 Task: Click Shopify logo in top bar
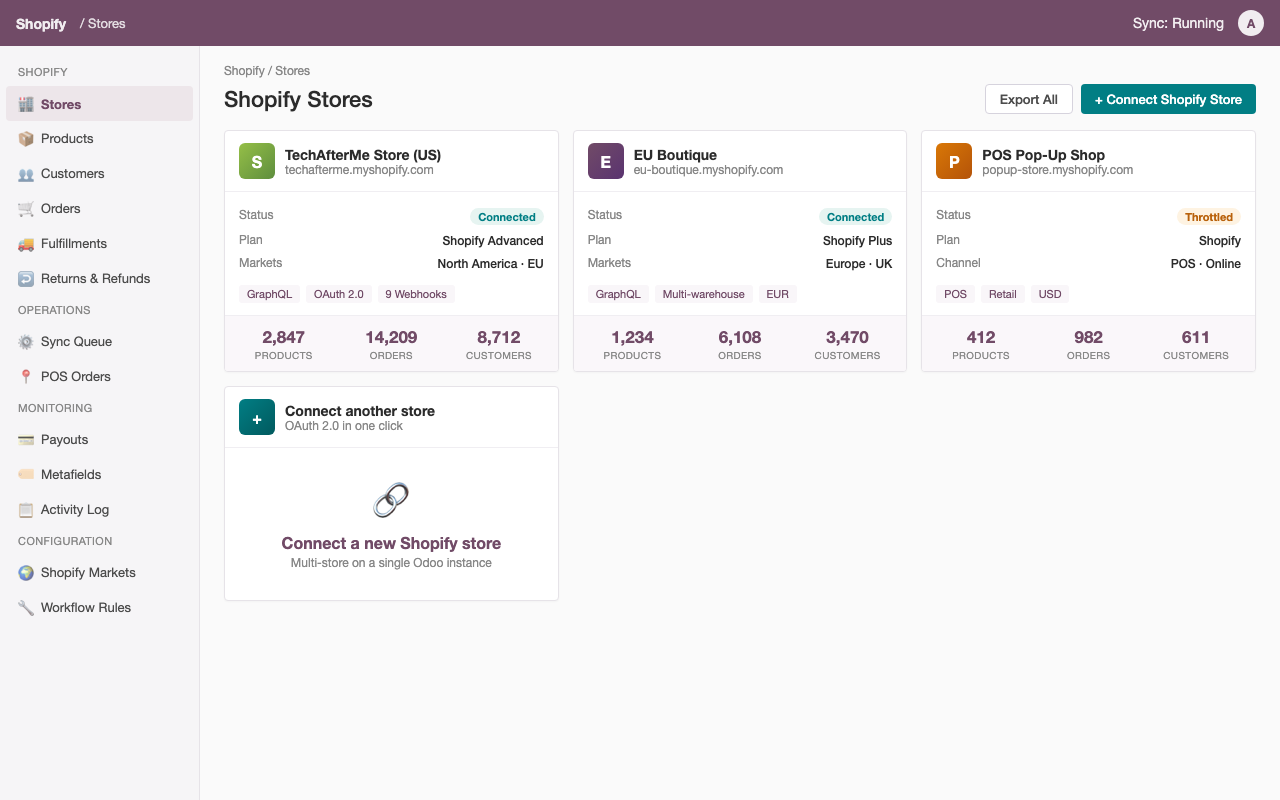click(x=41, y=23)
